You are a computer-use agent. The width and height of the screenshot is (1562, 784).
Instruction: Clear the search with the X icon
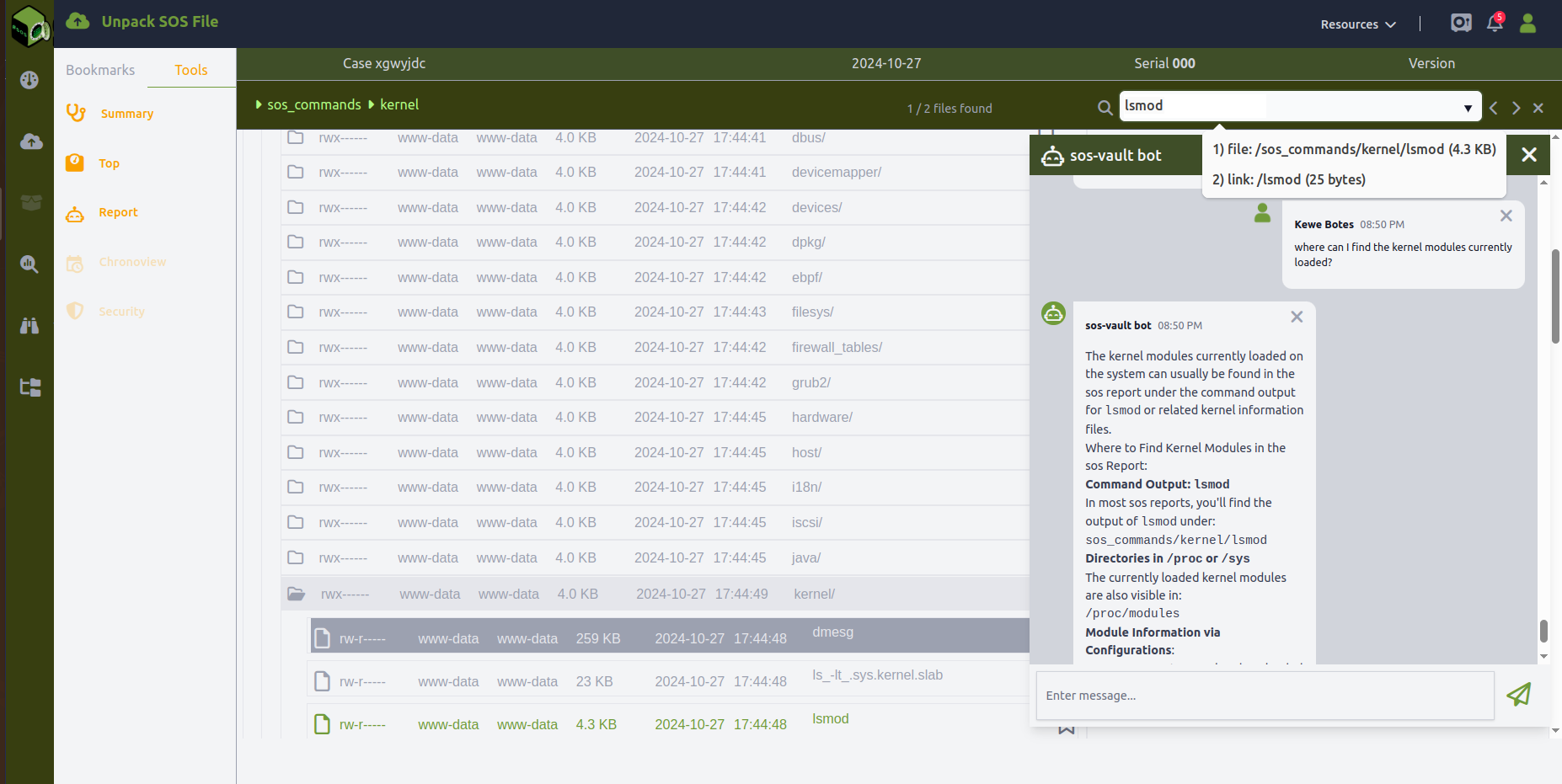click(1538, 108)
